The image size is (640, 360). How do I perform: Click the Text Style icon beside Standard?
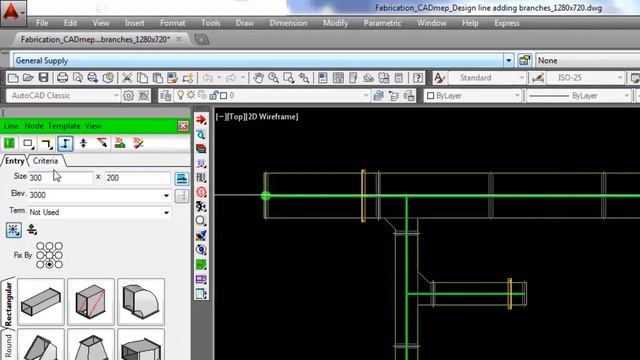pyautogui.click(x=439, y=78)
